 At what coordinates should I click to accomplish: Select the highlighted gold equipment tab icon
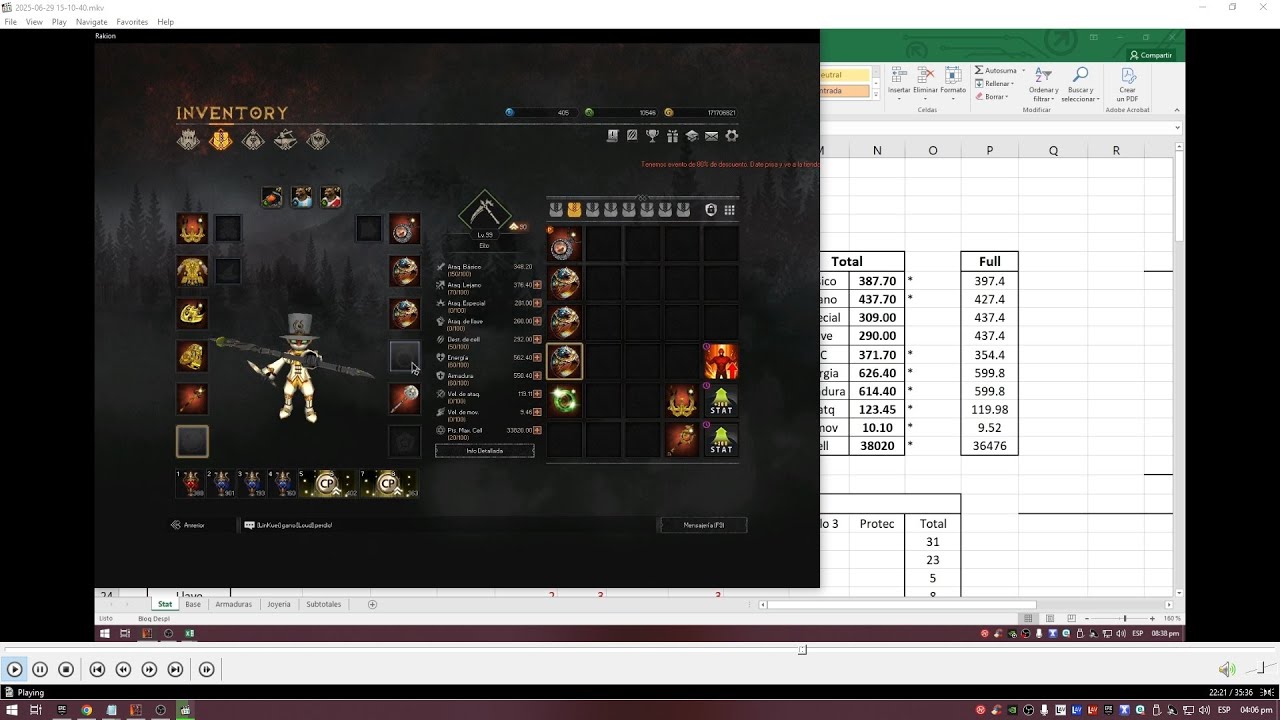221,140
